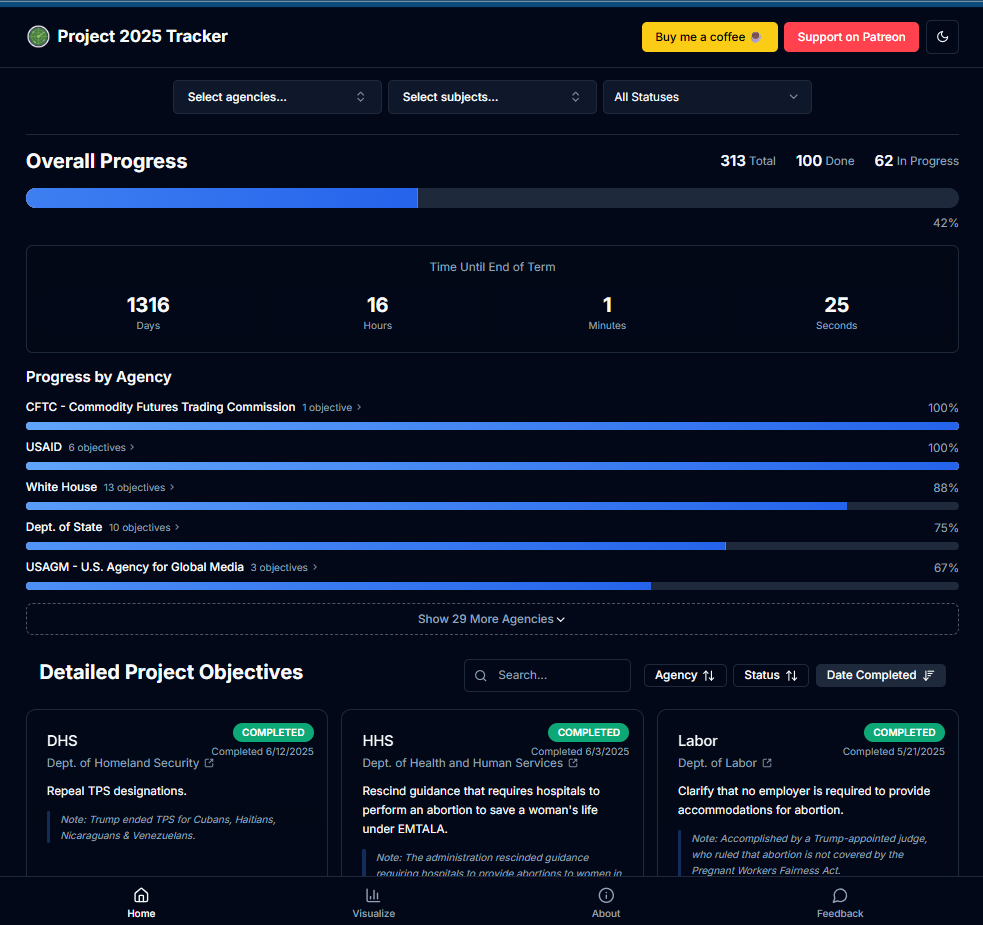The height and width of the screenshot is (925, 983).
Task: Go to the Home tab
Action: (x=141, y=901)
